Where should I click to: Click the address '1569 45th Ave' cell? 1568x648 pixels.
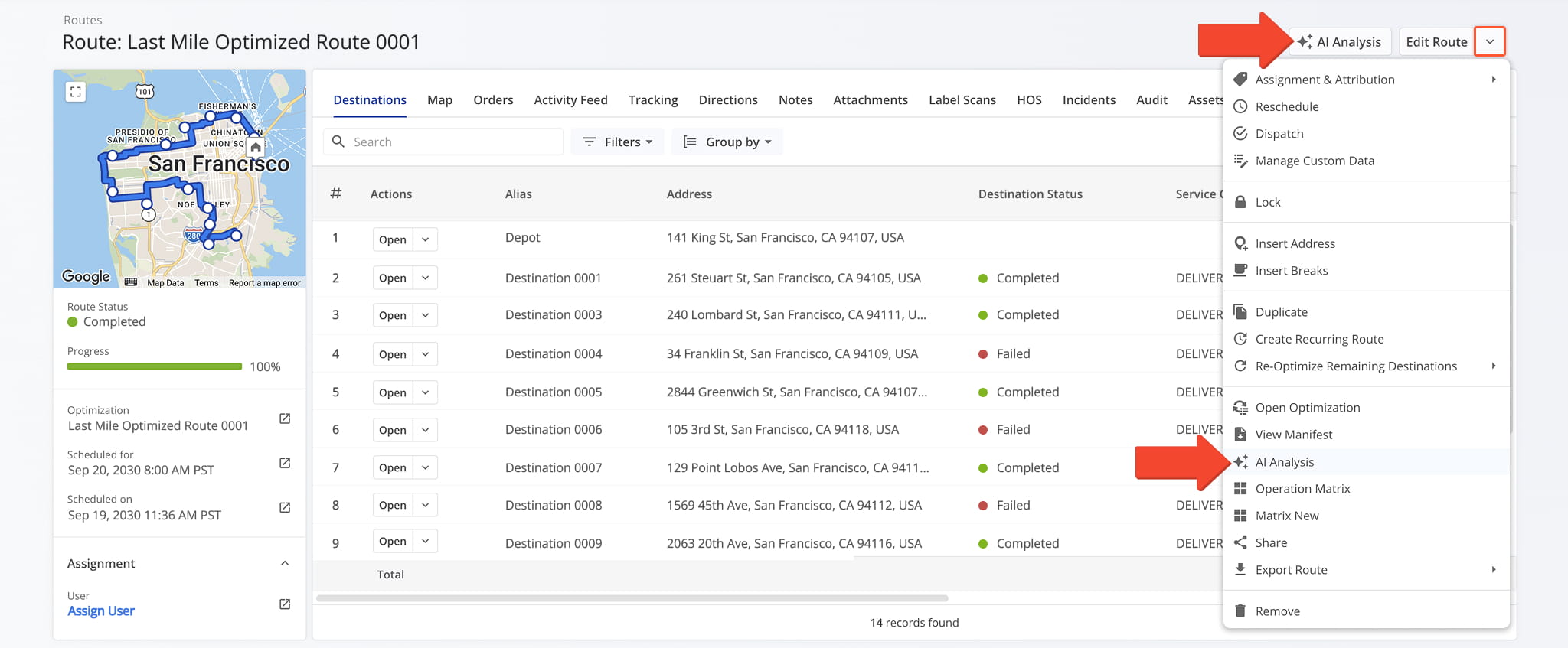[794, 505]
